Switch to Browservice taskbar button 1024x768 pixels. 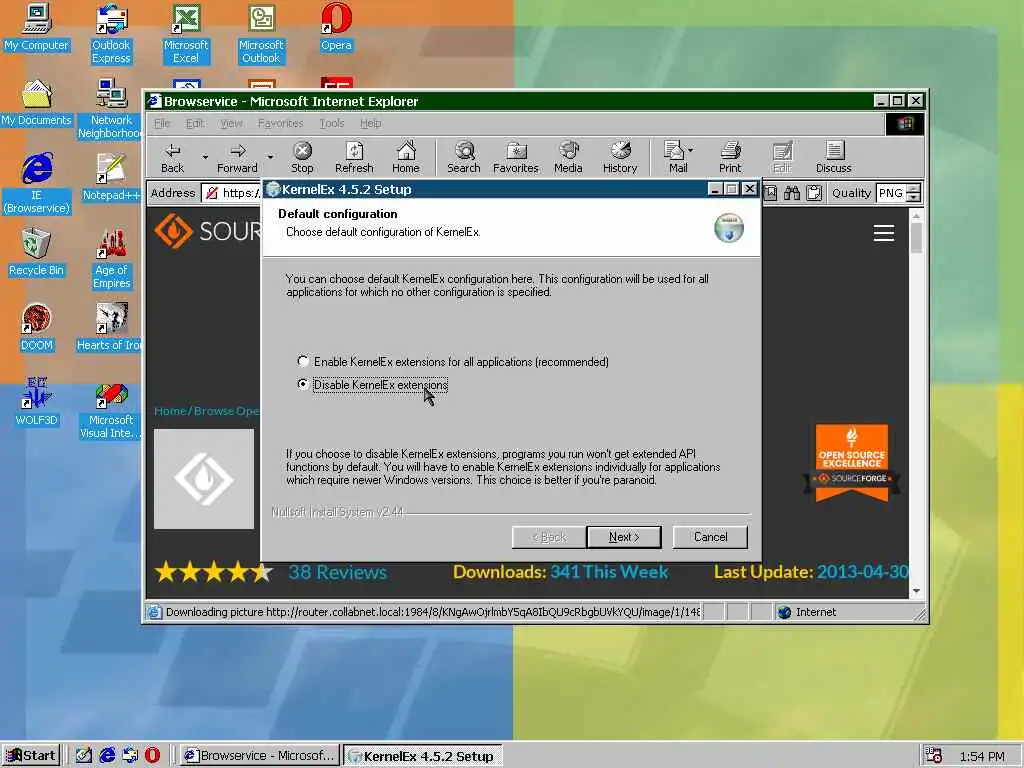point(260,756)
